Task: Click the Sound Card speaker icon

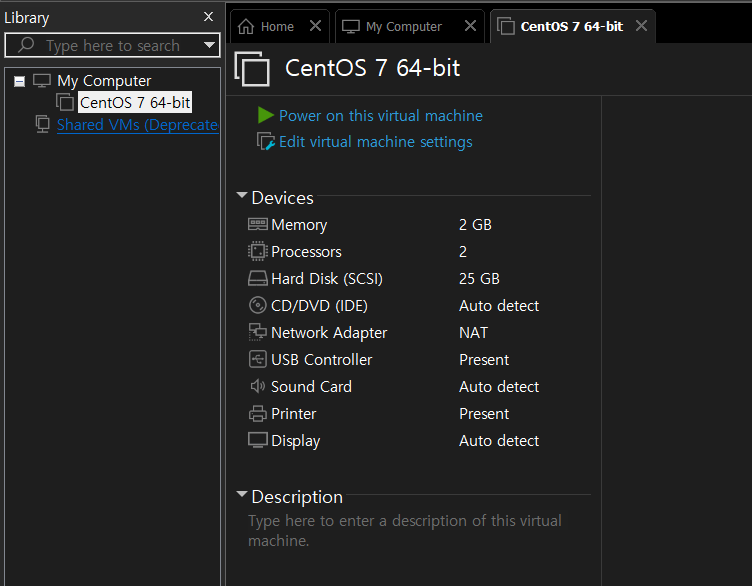Action: [258, 386]
